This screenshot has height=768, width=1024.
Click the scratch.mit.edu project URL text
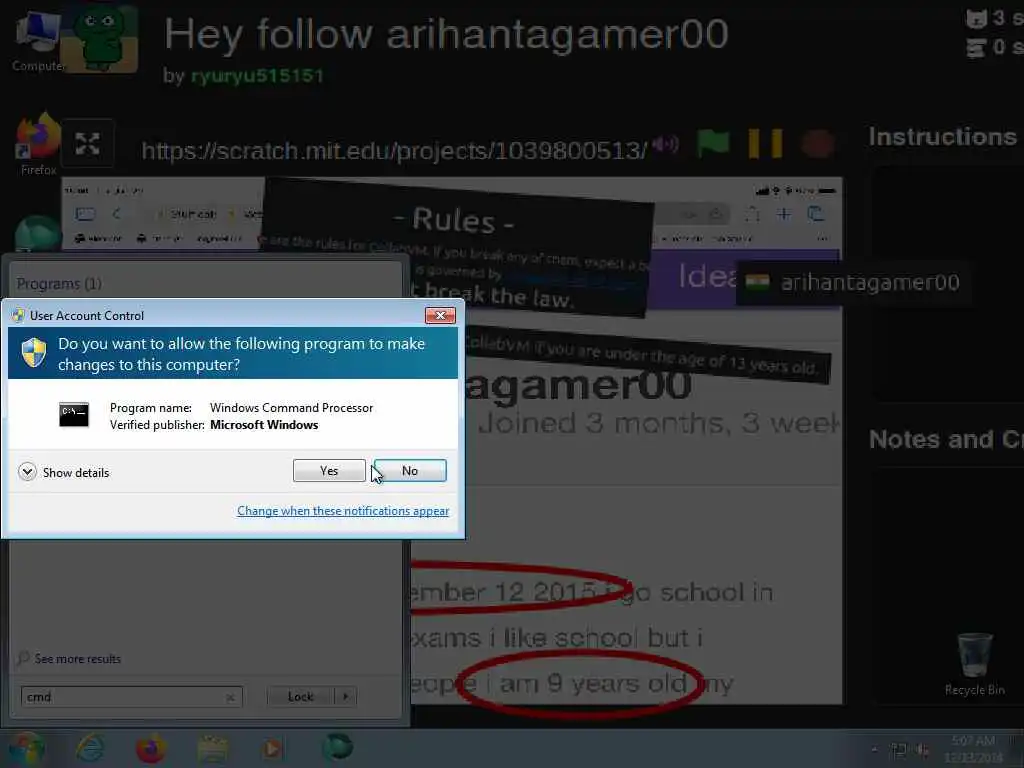click(394, 151)
